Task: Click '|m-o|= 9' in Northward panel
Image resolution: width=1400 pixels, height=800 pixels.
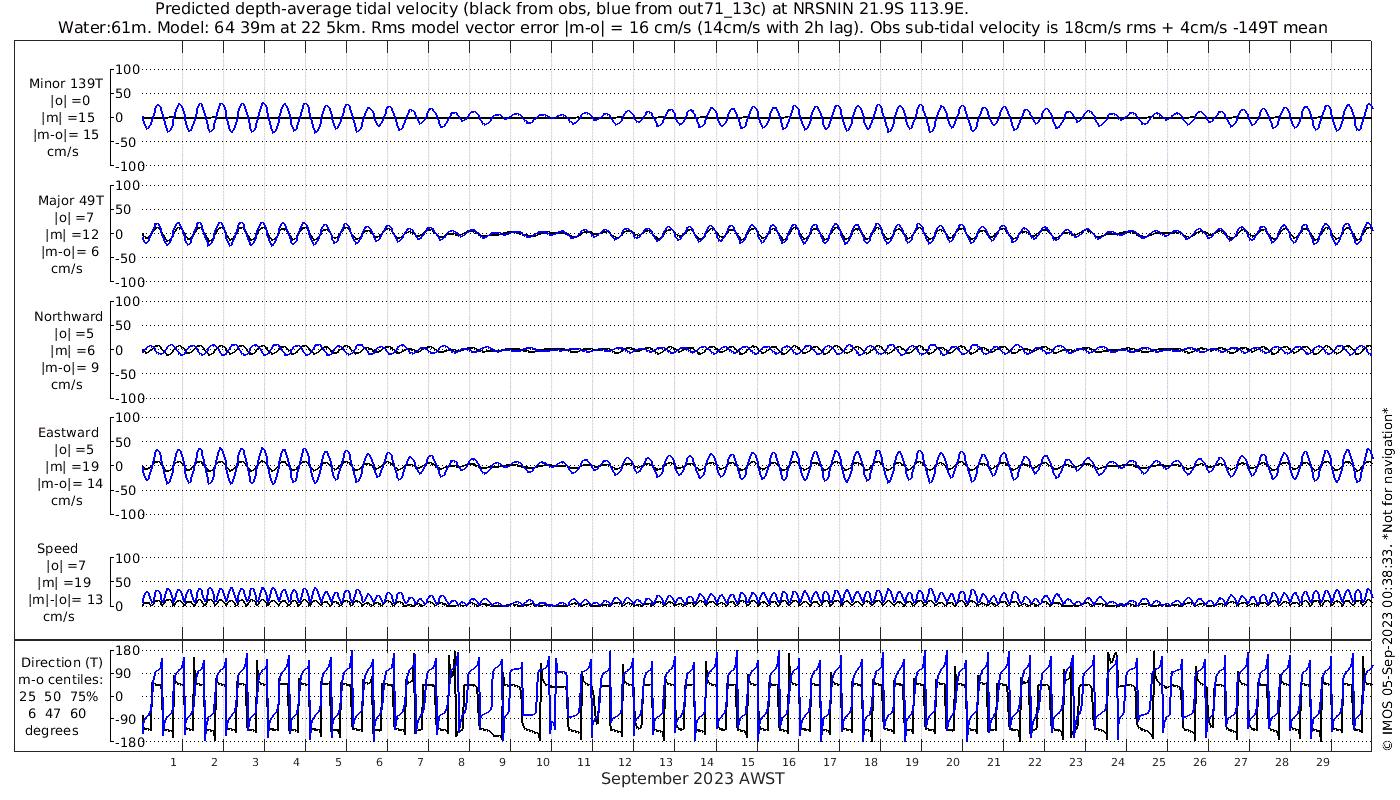Action: pyautogui.click(x=68, y=367)
